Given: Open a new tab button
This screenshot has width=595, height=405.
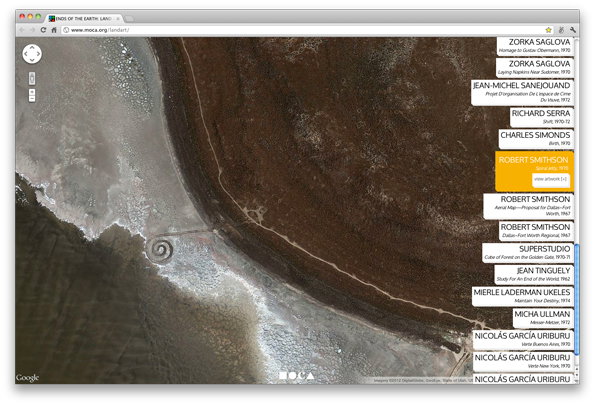Looking at the screenshot, I should tap(129, 18).
